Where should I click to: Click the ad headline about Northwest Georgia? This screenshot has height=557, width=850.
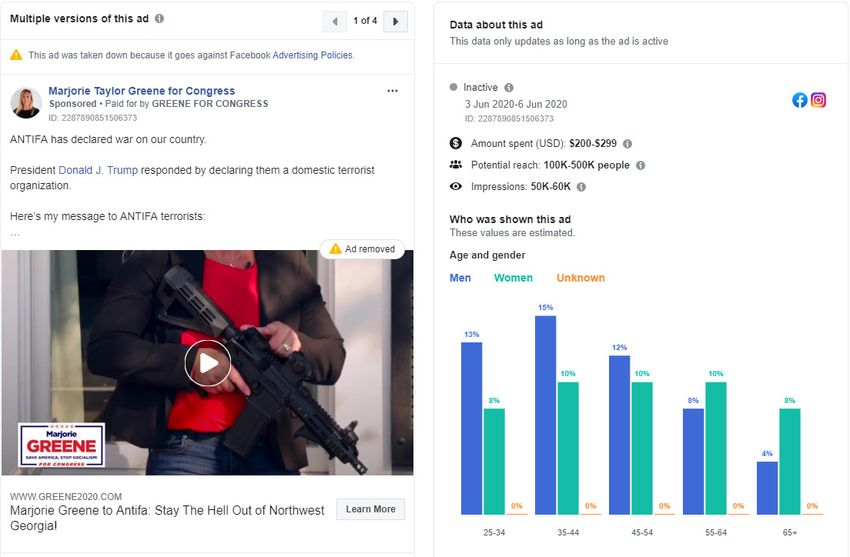coord(167,518)
